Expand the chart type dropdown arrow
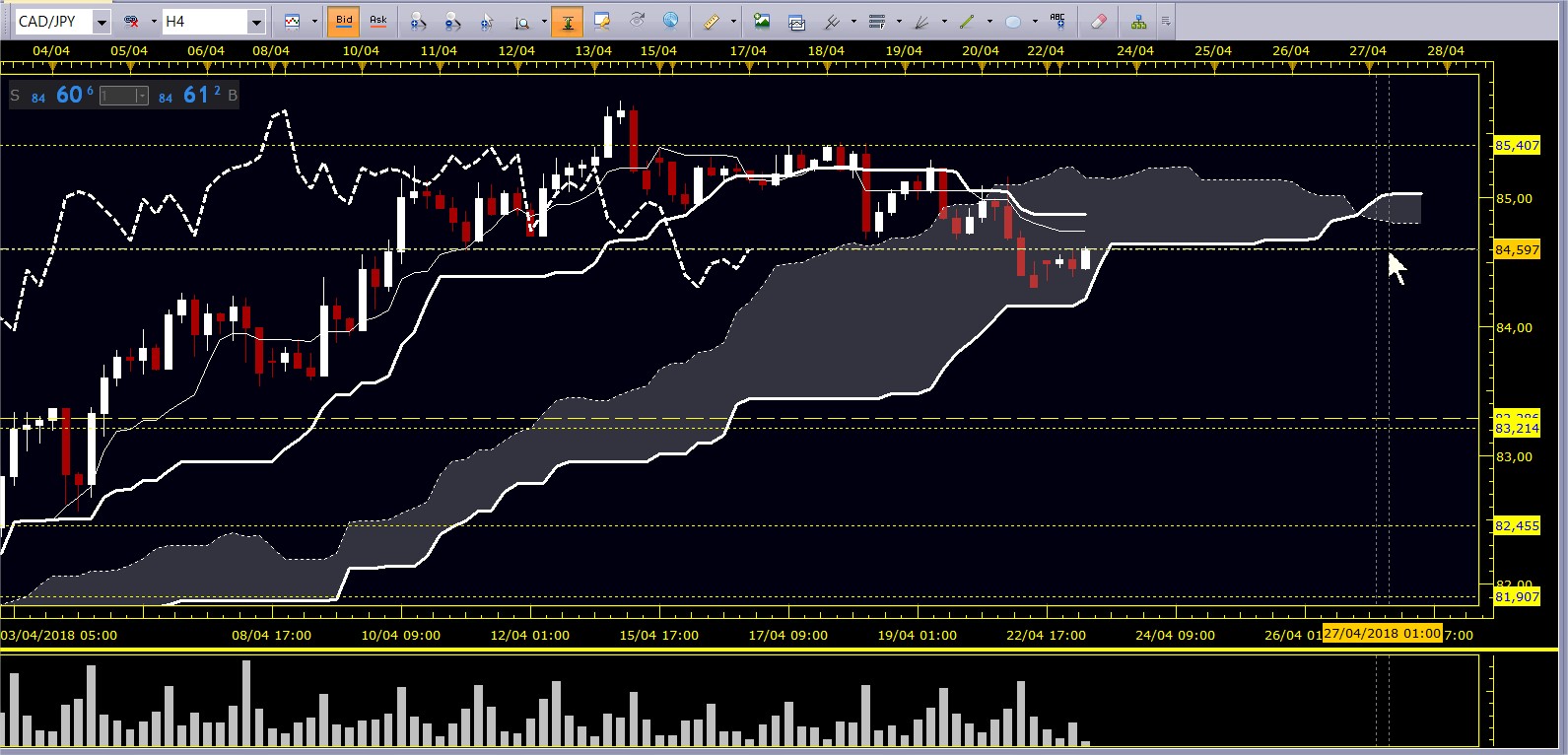This screenshot has height=755, width=1568. (x=315, y=21)
